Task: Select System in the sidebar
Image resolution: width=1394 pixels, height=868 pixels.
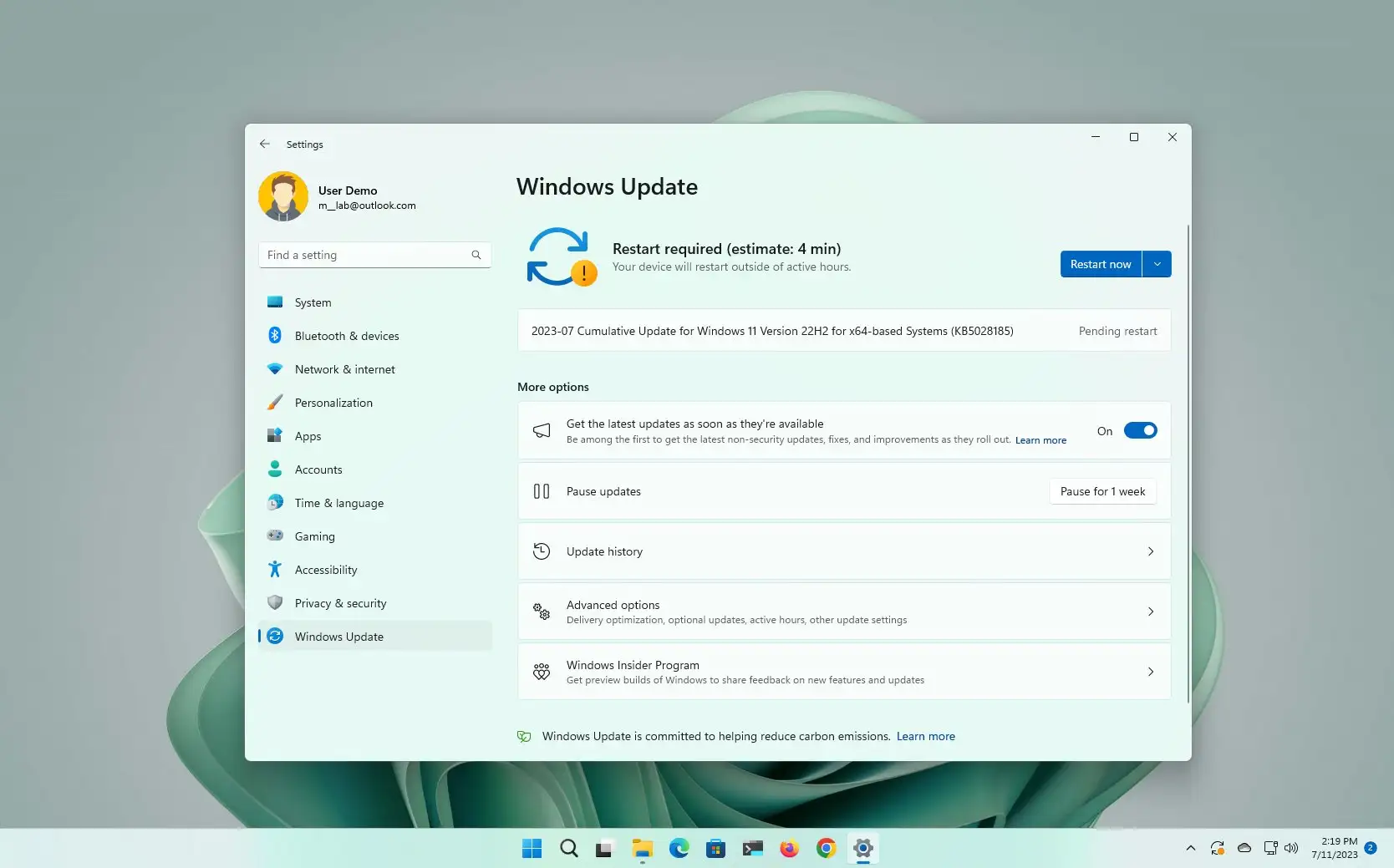Action: 375,302
